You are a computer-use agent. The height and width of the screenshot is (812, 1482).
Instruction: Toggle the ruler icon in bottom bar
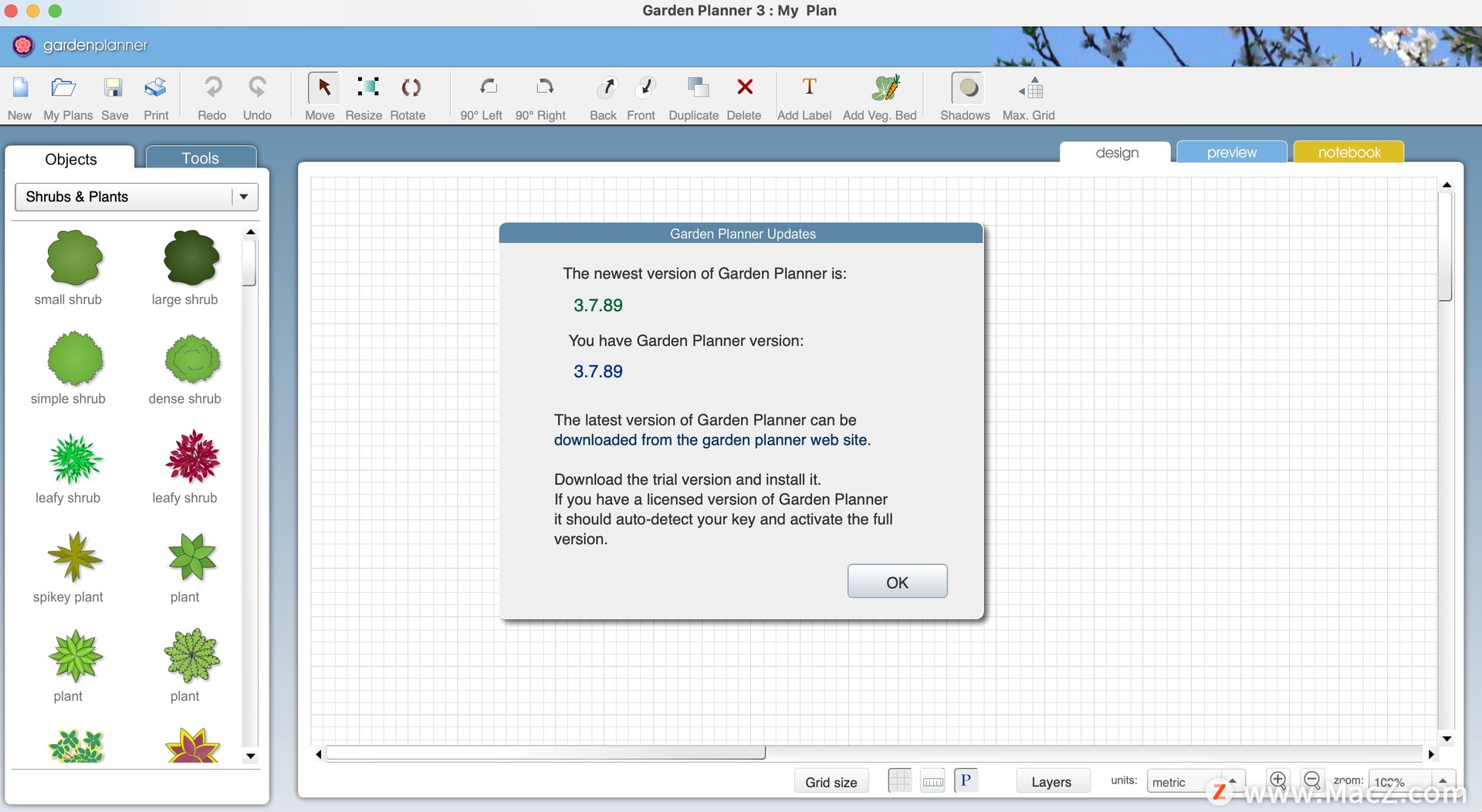click(932, 781)
